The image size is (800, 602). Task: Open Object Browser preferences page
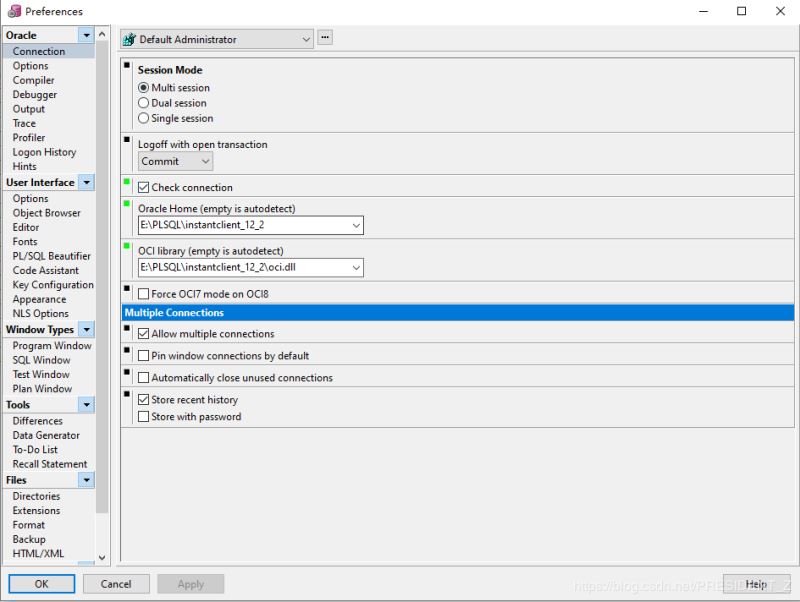point(46,213)
